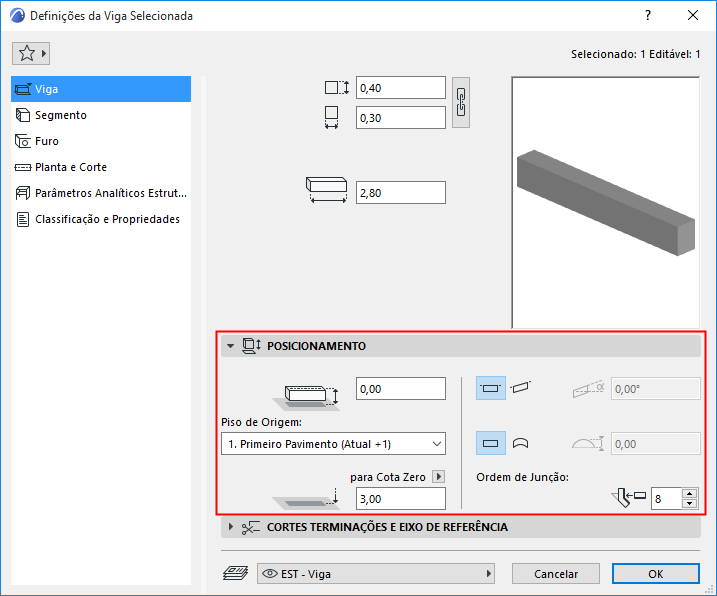Open the Segmento settings page
Screen dimensions: 717x596
[101, 115]
